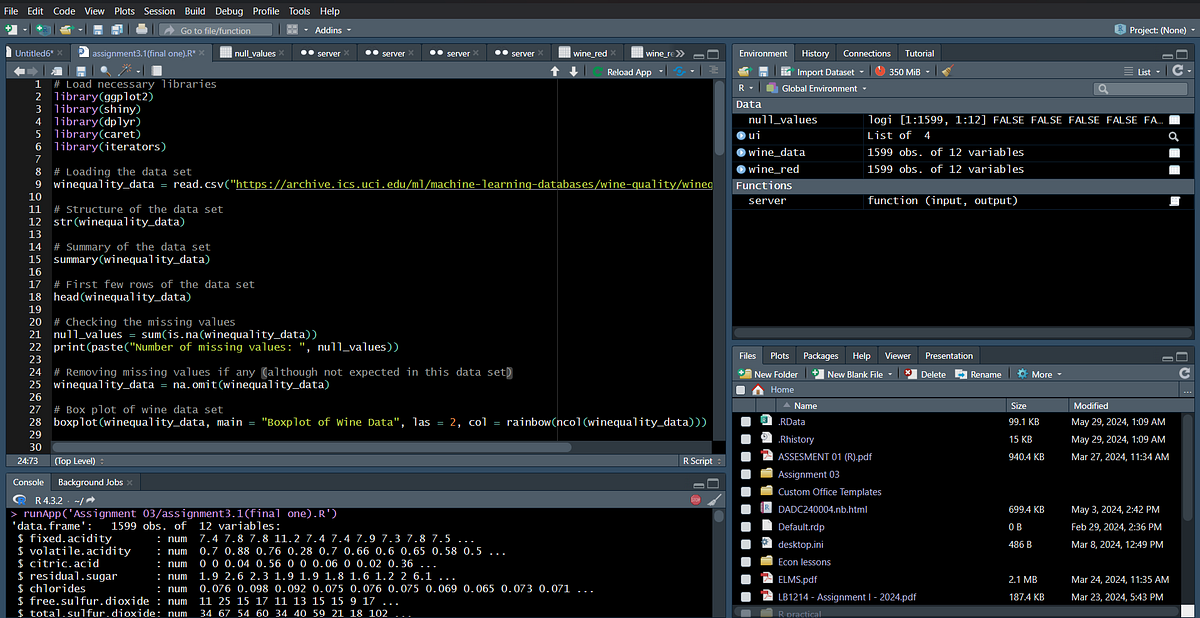Open the Session menu

[x=159, y=11]
